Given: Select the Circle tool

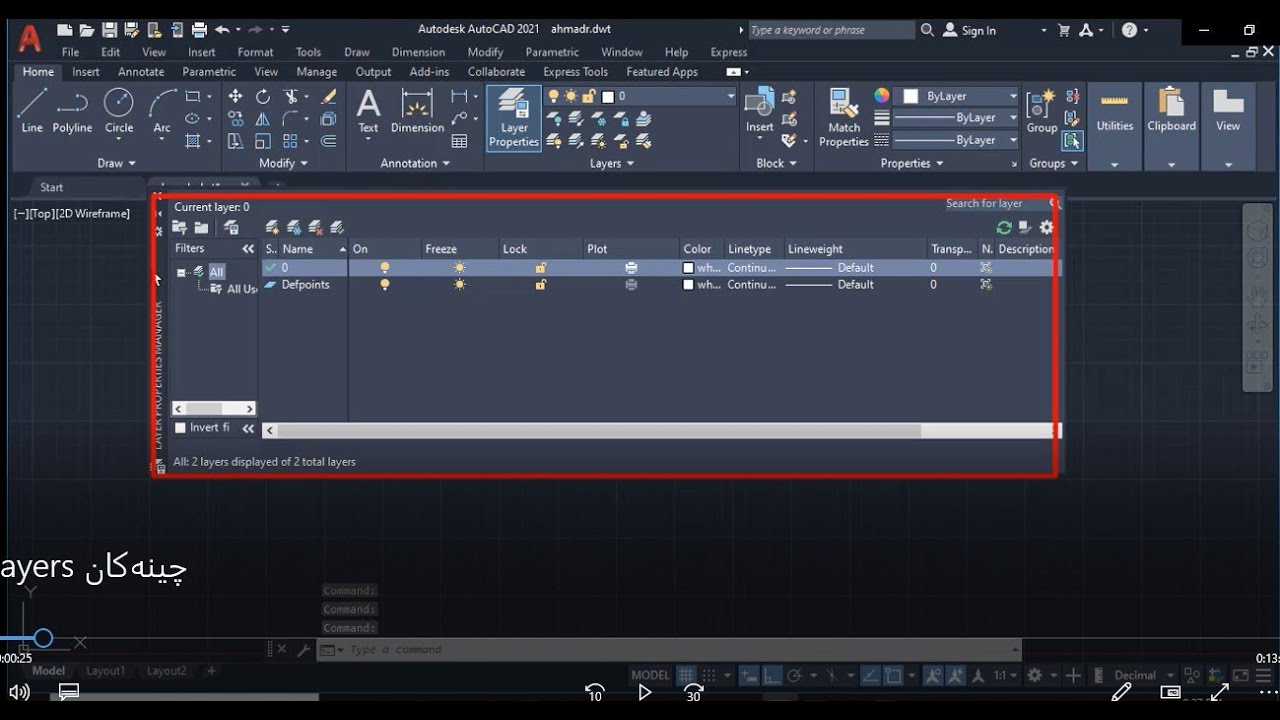Looking at the screenshot, I should pyautogui.click(x=119, y=111).
